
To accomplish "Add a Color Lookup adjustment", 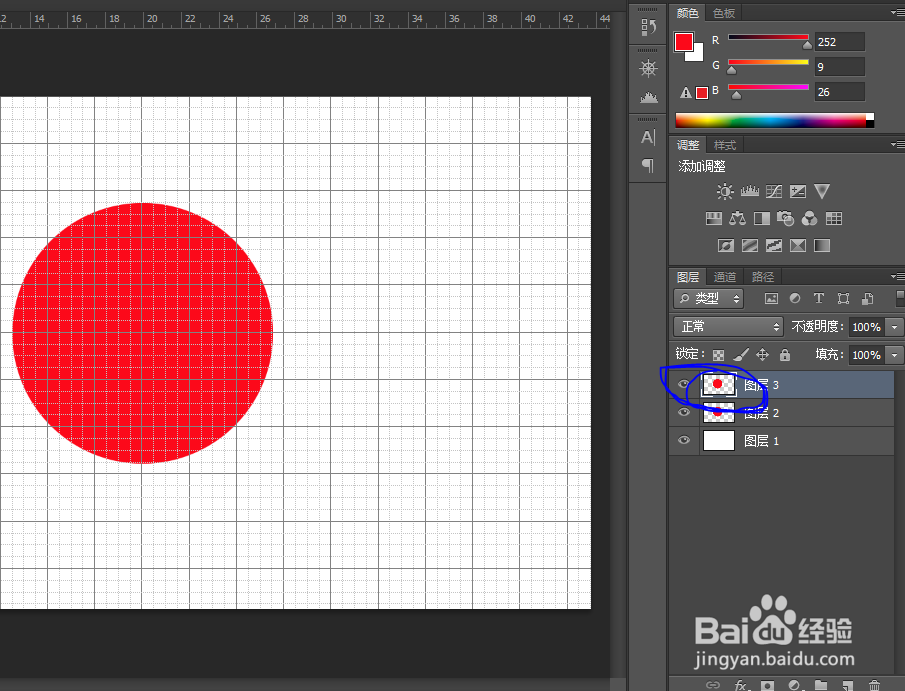I will [834, 218].
